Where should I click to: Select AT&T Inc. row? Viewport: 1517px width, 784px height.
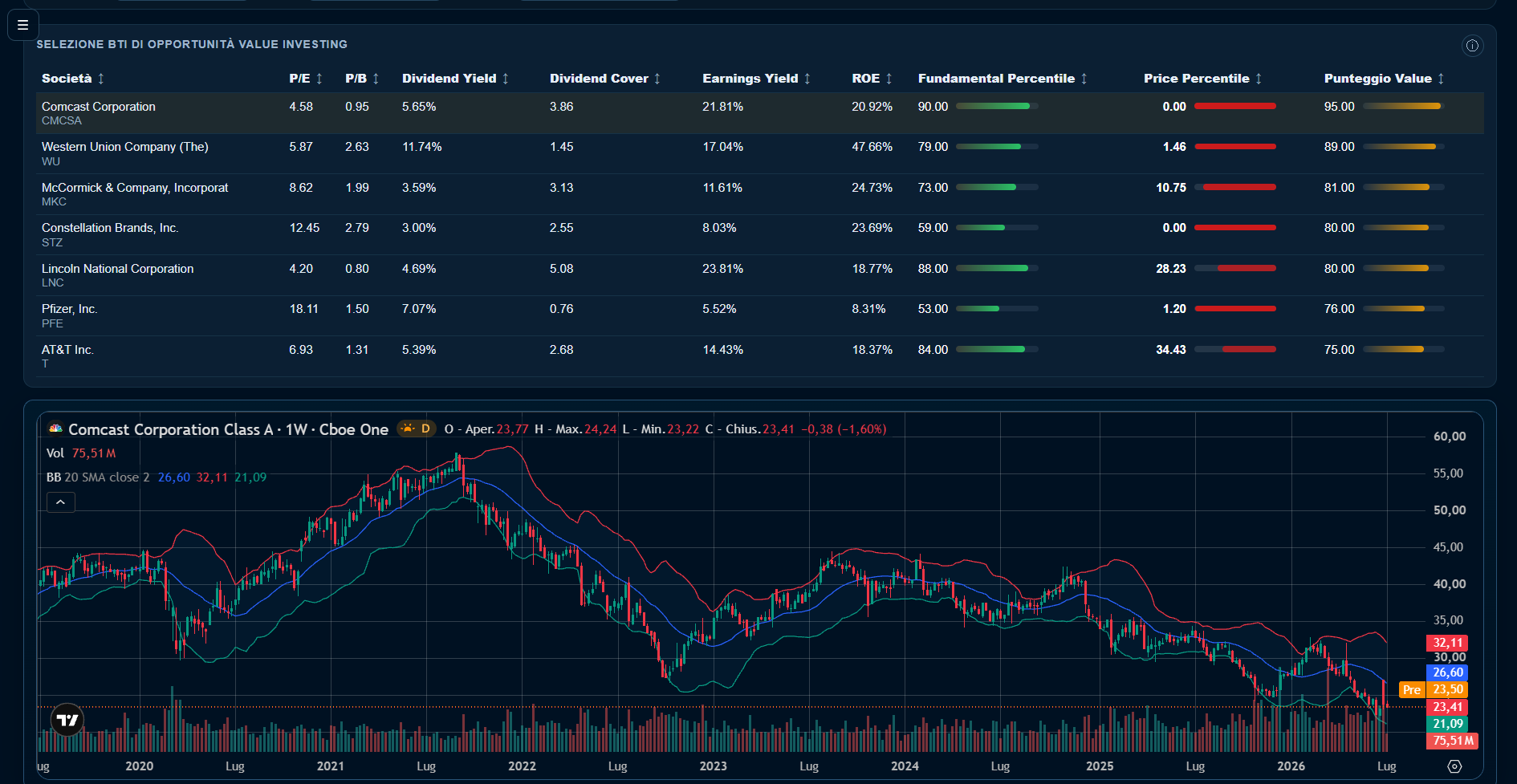(760, 356)
